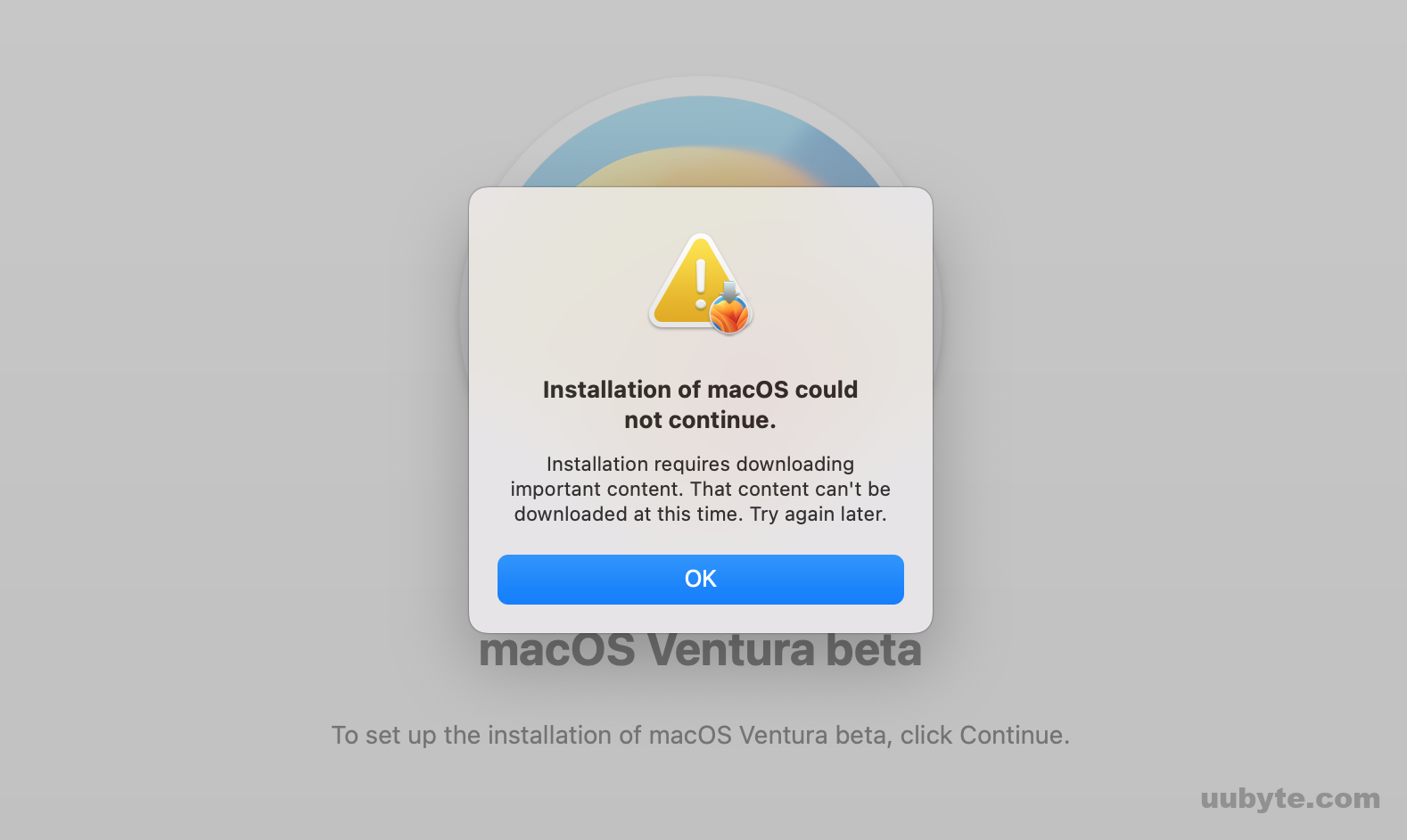Viewport: 1407px width, 840px height.
Task: Click the OK button in the alert
Action: click(700, 579)
